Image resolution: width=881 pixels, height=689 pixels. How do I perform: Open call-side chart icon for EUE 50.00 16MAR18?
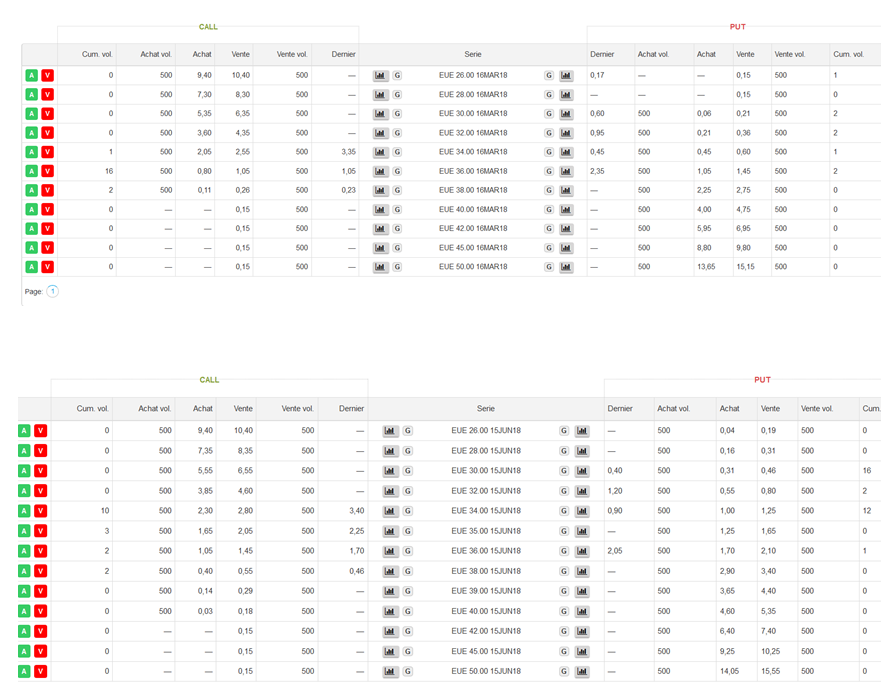pyautogui.click(x=380, y=267)
